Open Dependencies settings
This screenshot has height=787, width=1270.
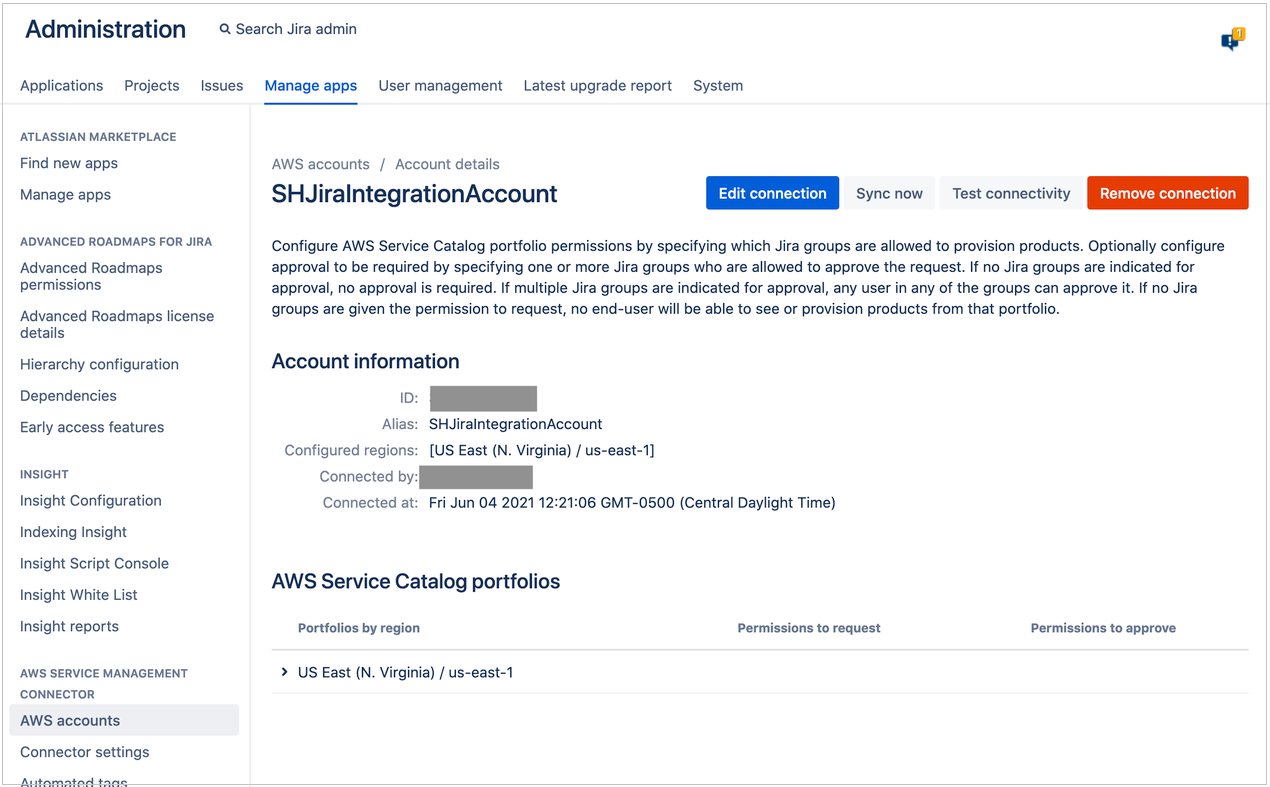click(68, 396)
